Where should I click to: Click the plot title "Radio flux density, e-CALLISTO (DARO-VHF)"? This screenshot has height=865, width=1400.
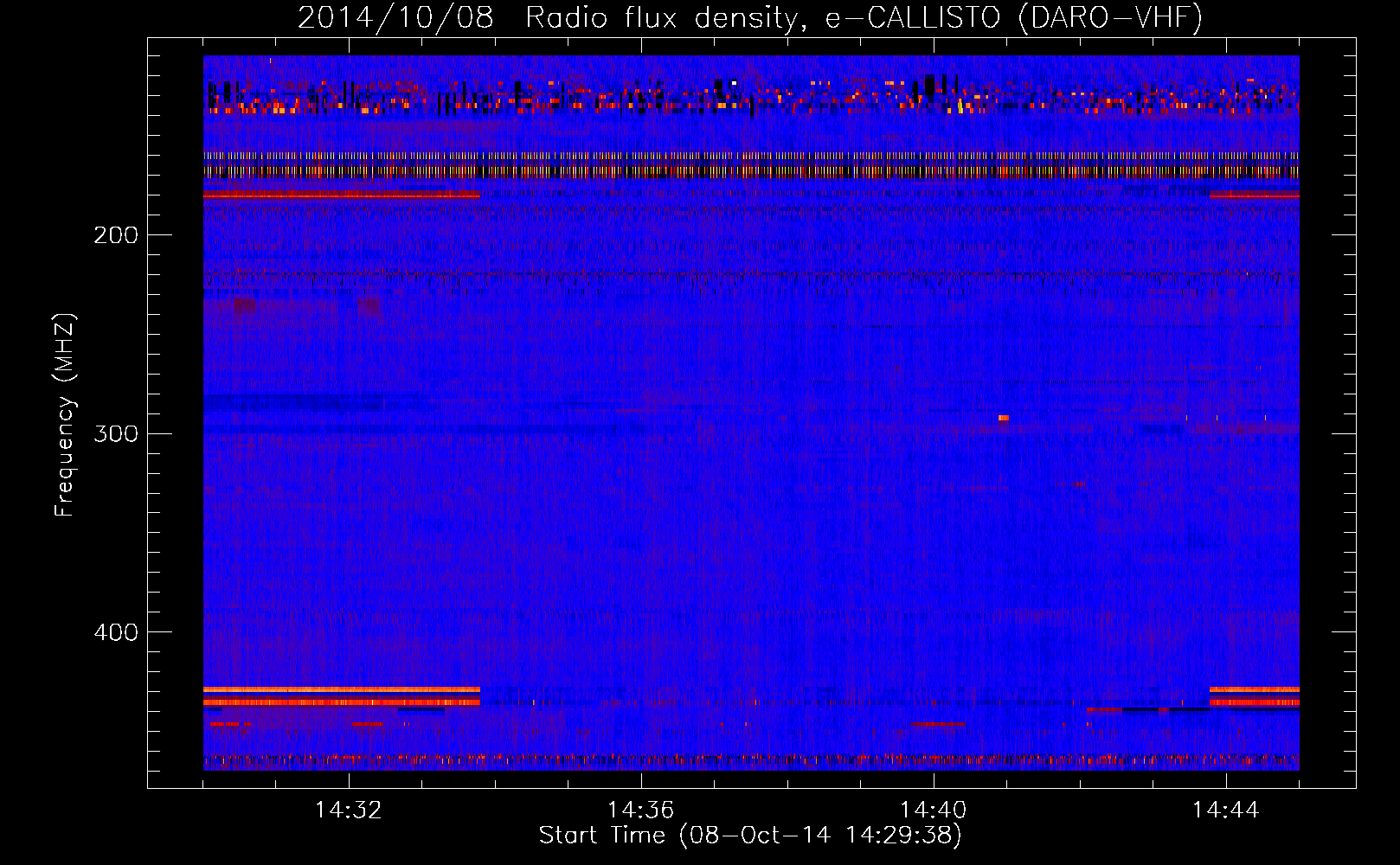[x=864, y=17]
